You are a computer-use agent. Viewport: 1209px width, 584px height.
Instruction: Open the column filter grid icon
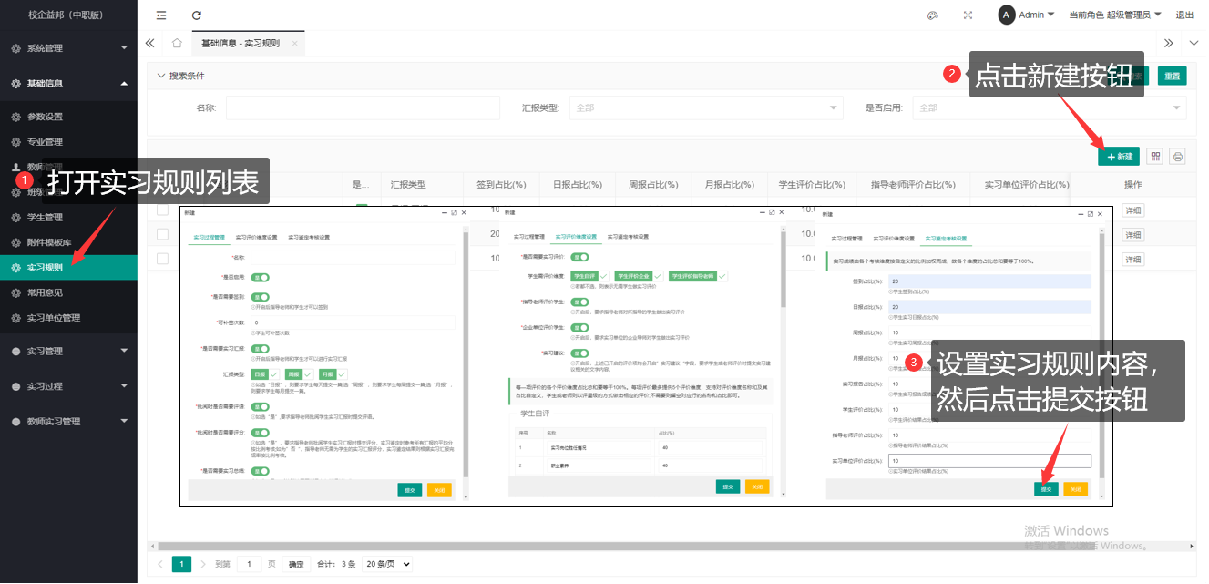tap(1156, 156)
